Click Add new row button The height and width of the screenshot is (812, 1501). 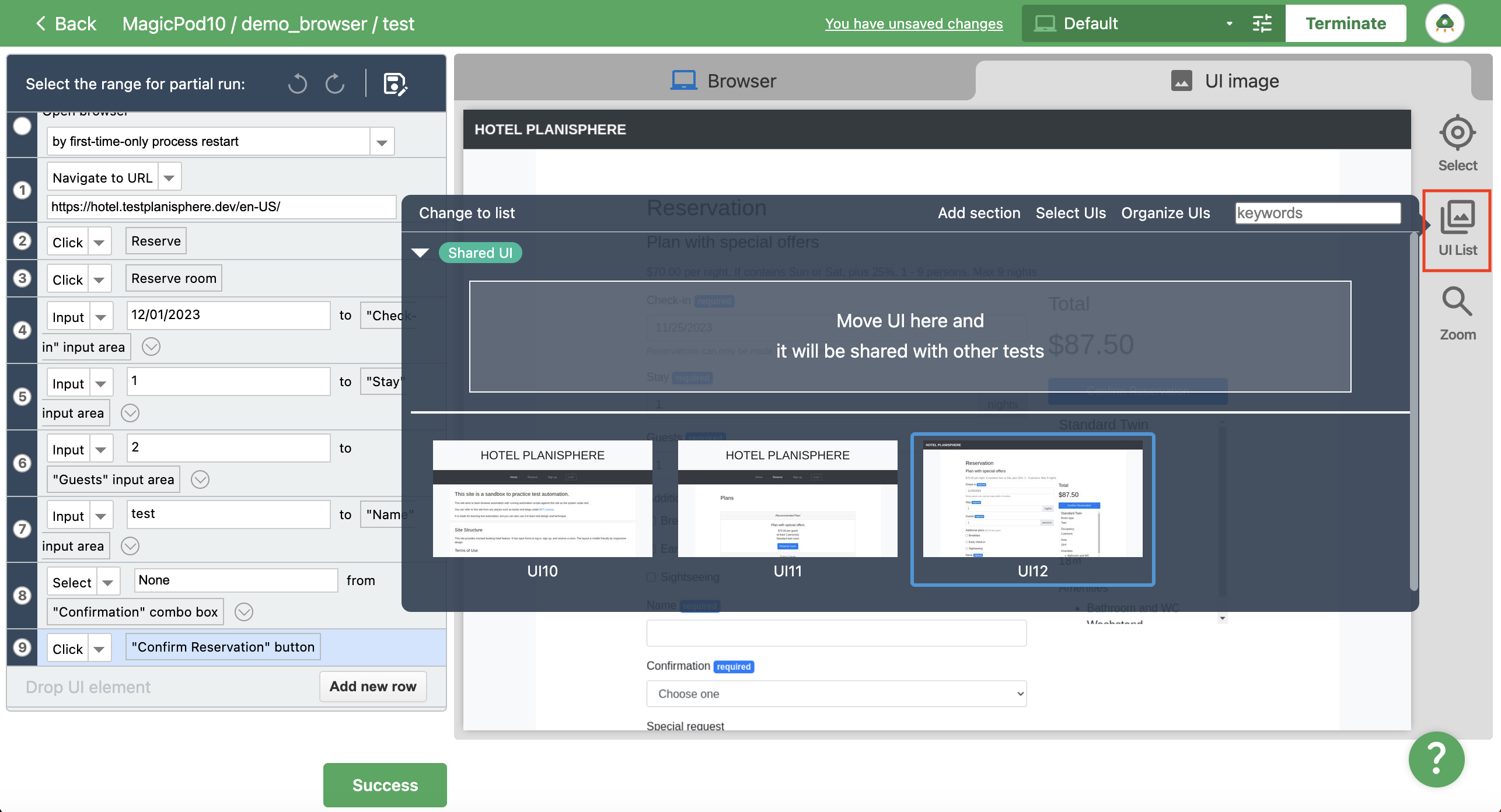pos(373,686)
